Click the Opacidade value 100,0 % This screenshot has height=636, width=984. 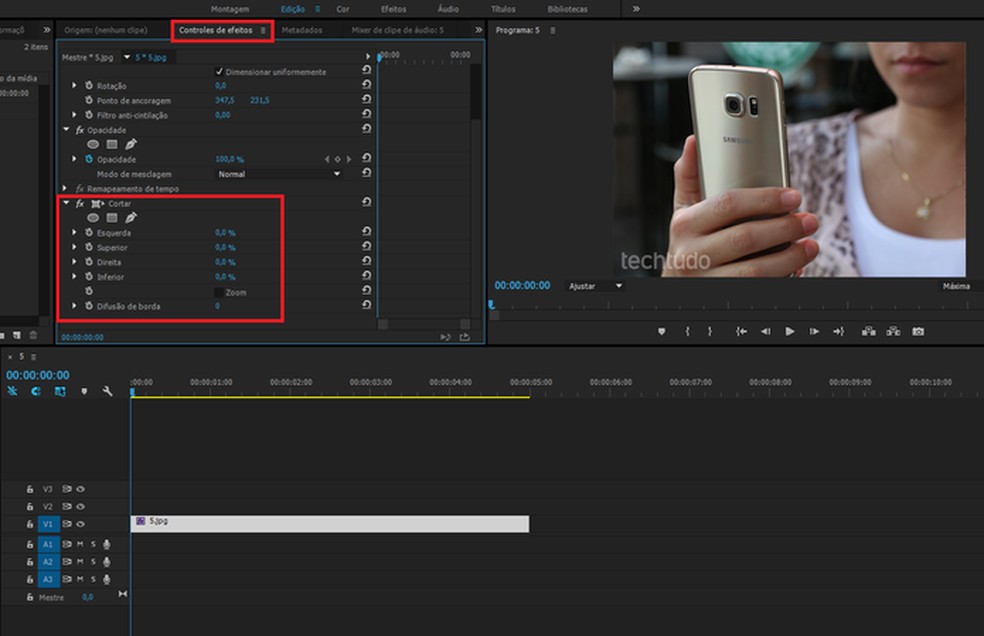pos(229,159)
